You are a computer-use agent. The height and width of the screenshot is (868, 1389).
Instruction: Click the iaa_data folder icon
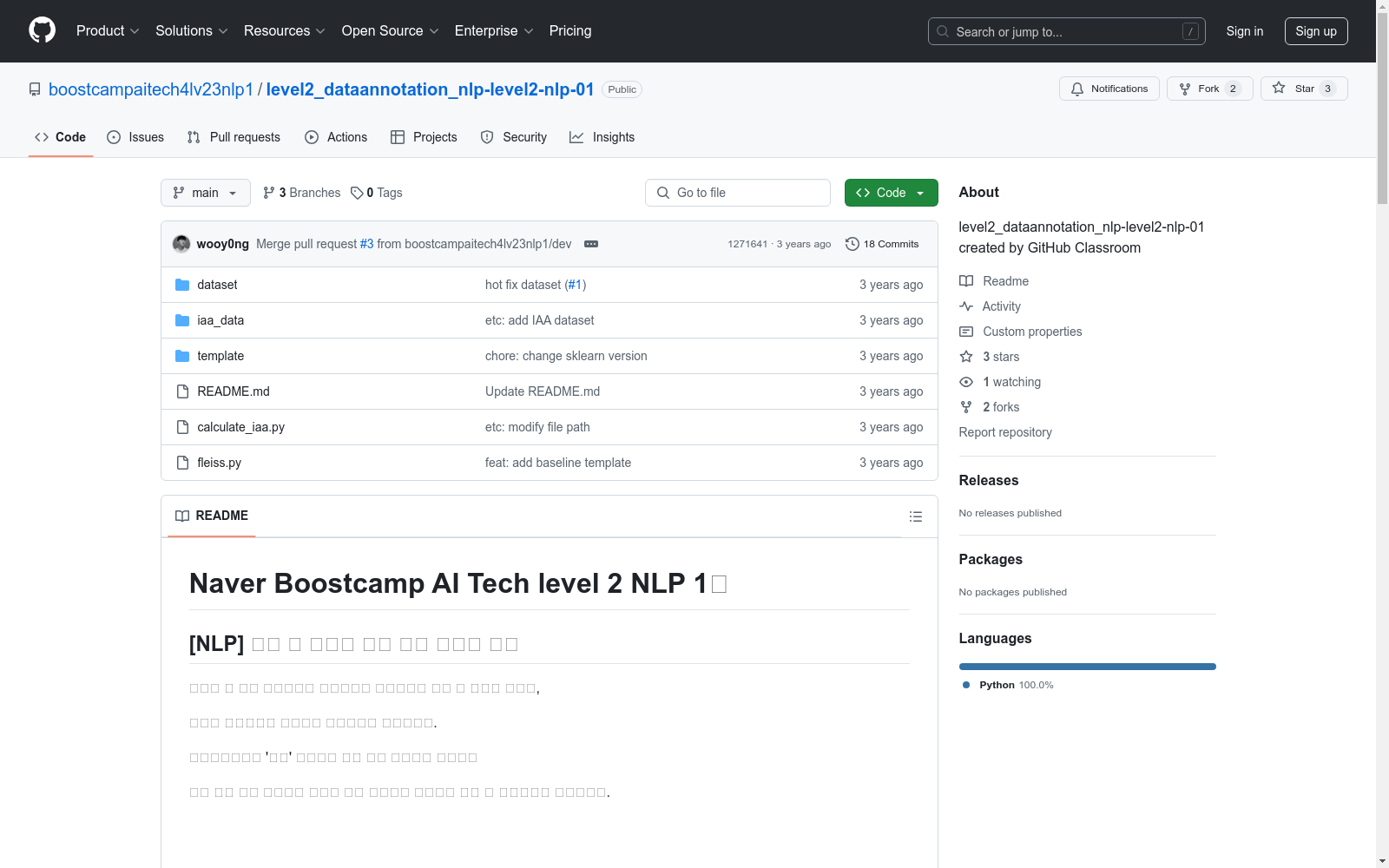(x=182, y=320)
